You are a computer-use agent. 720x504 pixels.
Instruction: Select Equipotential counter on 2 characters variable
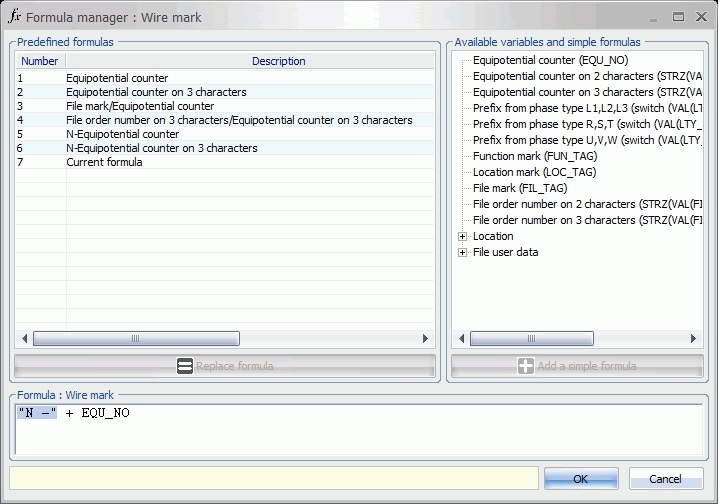(x=587, y=76)
